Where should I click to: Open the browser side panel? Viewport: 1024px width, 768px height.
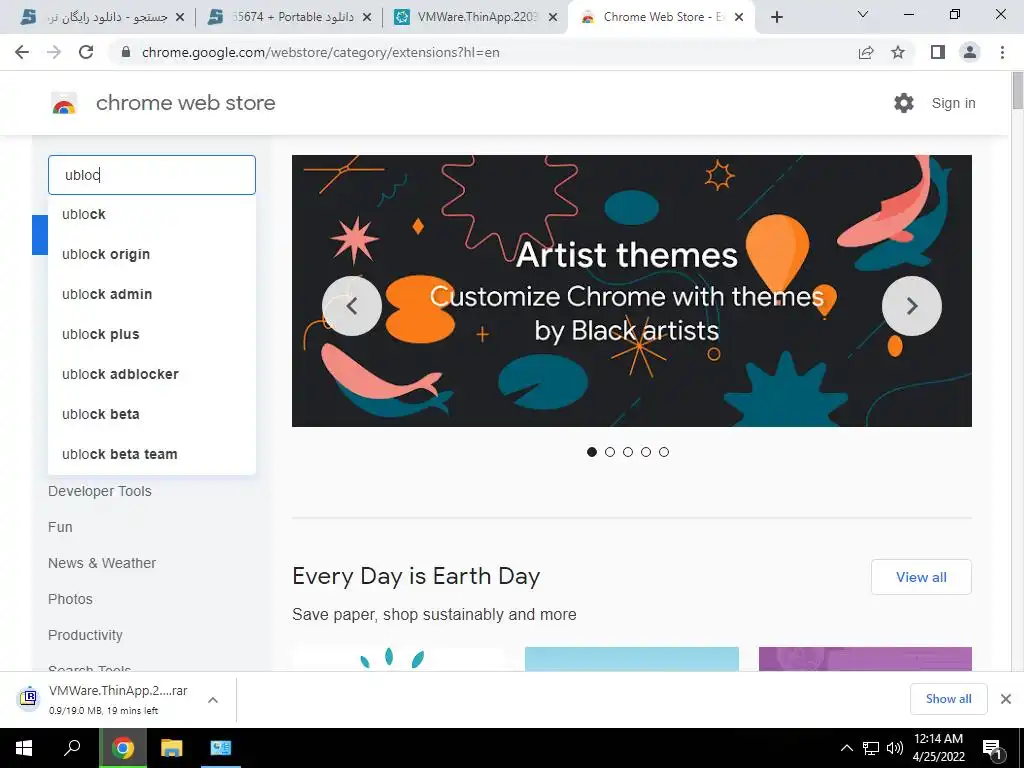tap(938, 52)
